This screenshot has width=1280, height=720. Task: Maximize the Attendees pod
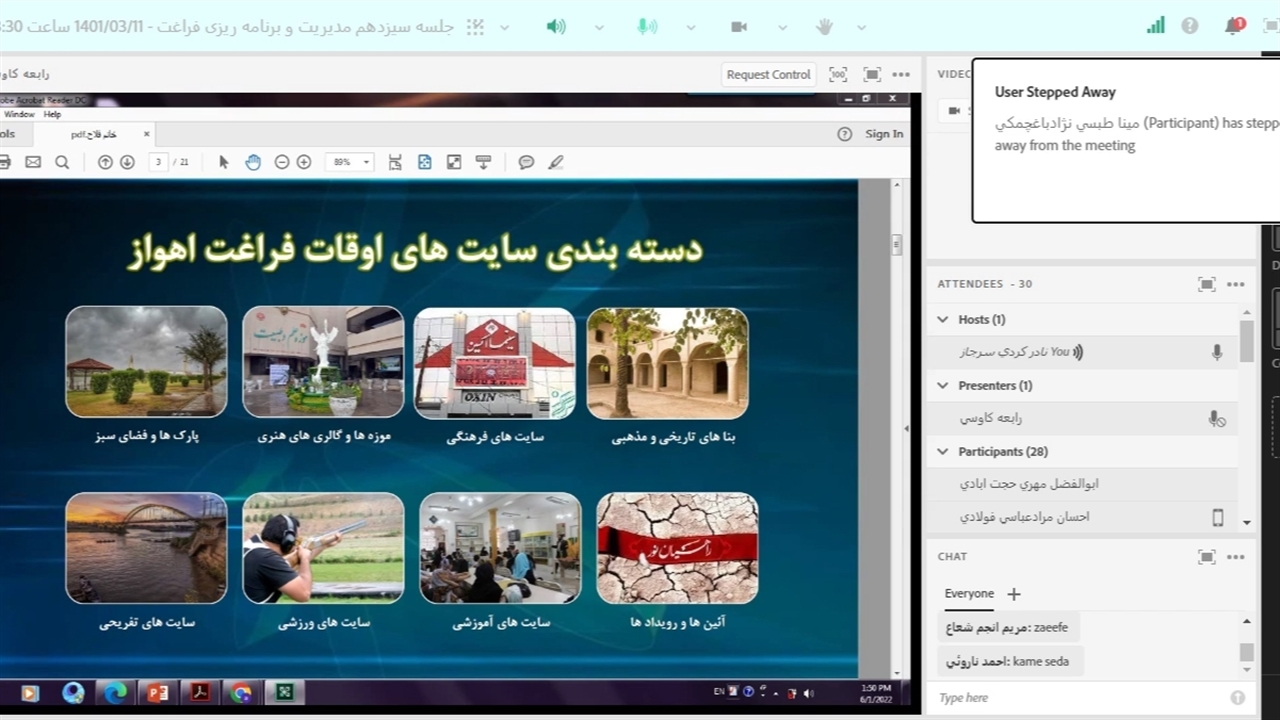[1207, 284]
